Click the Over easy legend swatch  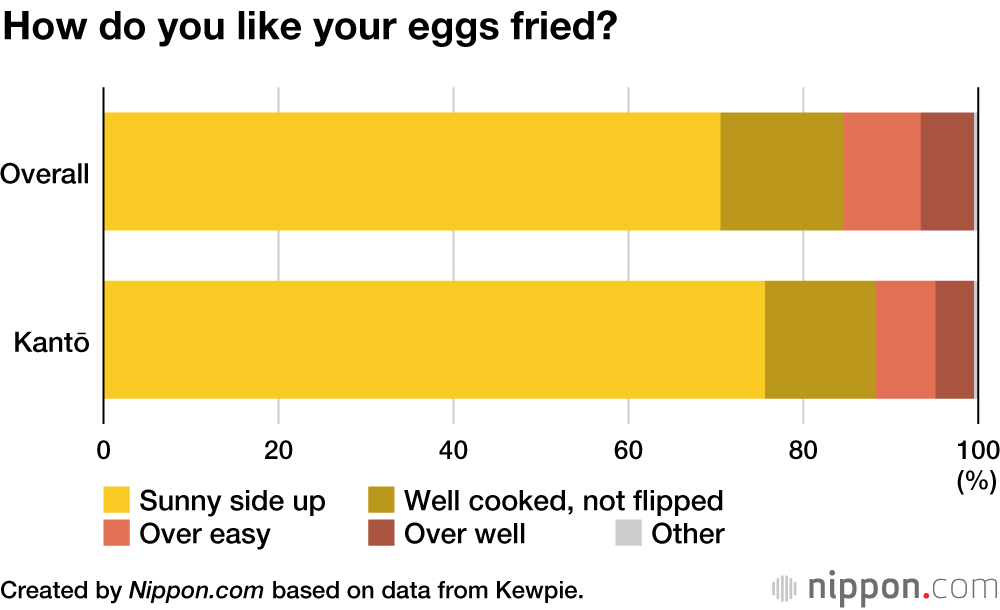[117, 534]
